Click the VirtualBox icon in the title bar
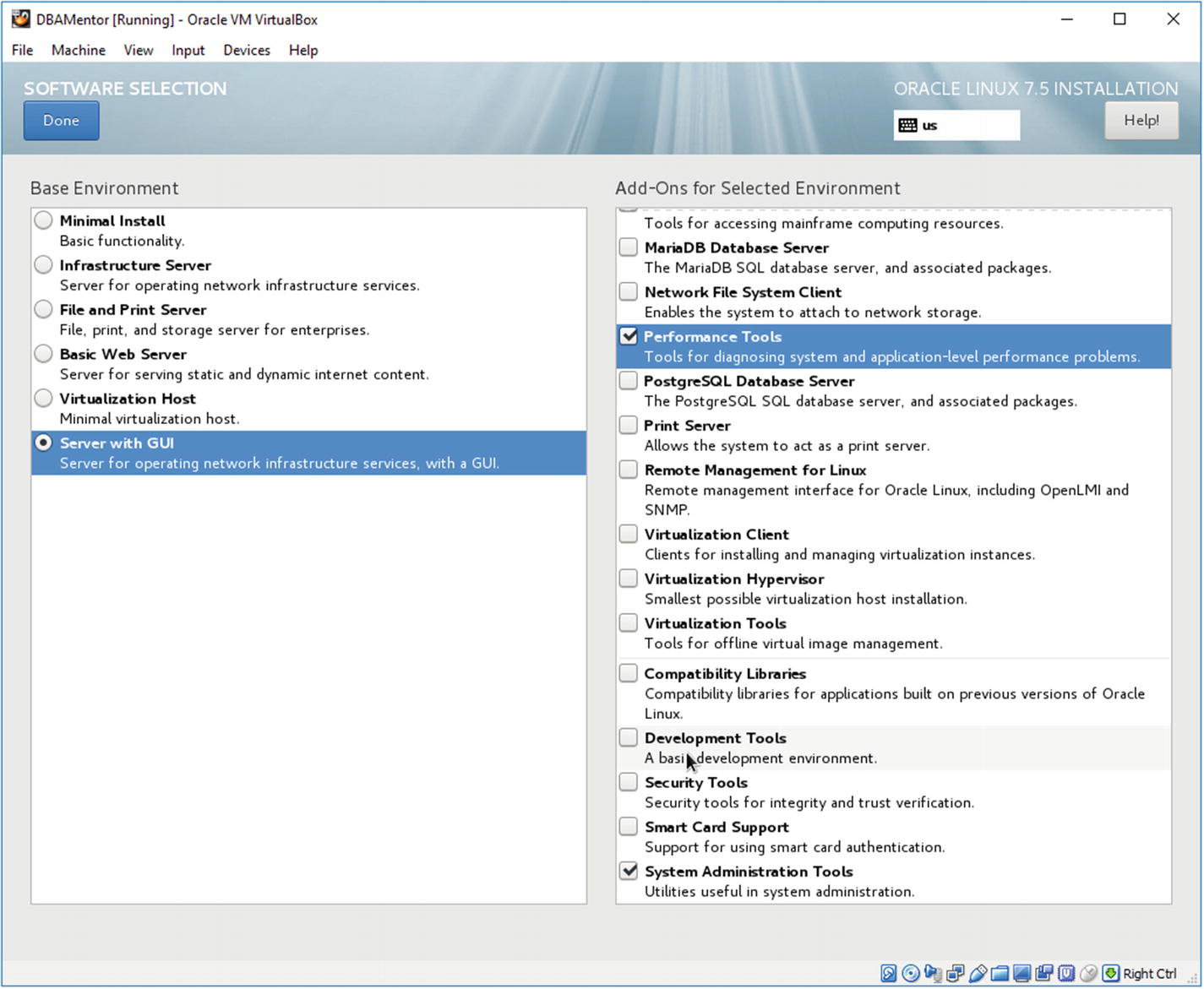The image size is (1204, 989). pos(20,19)
